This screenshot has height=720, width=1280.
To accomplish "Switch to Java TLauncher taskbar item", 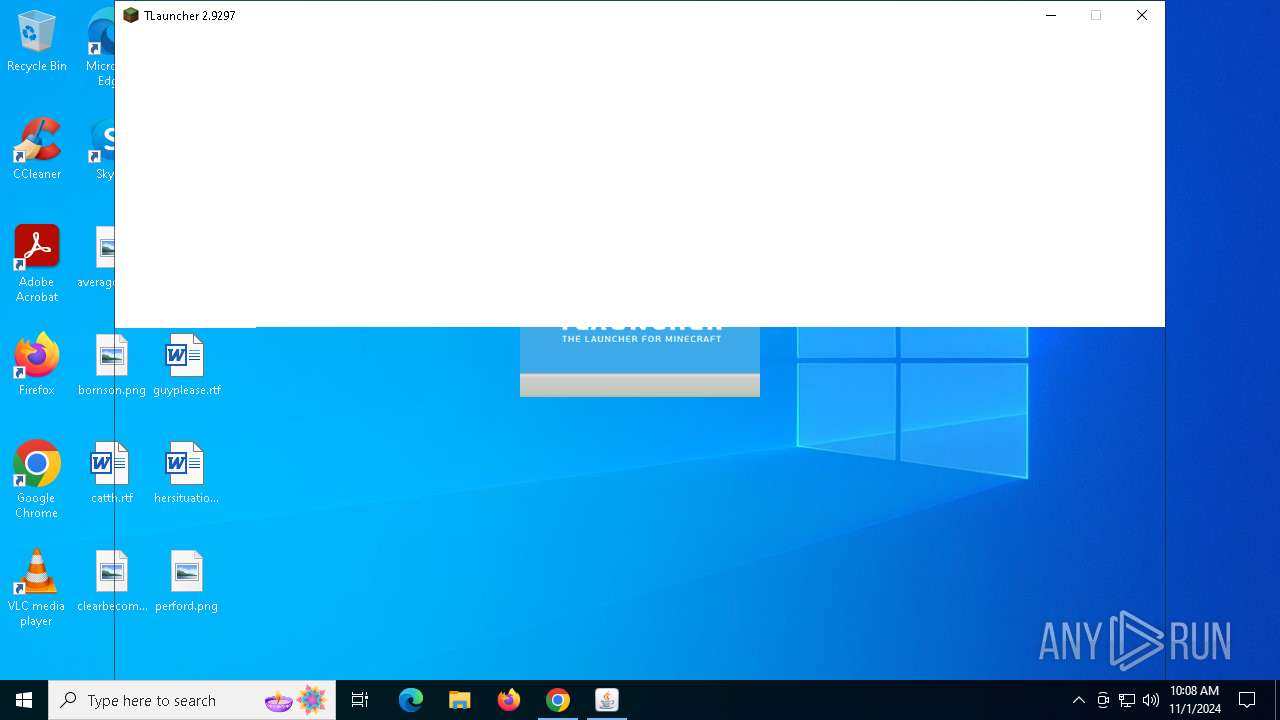I will click(x=607, y=700).
